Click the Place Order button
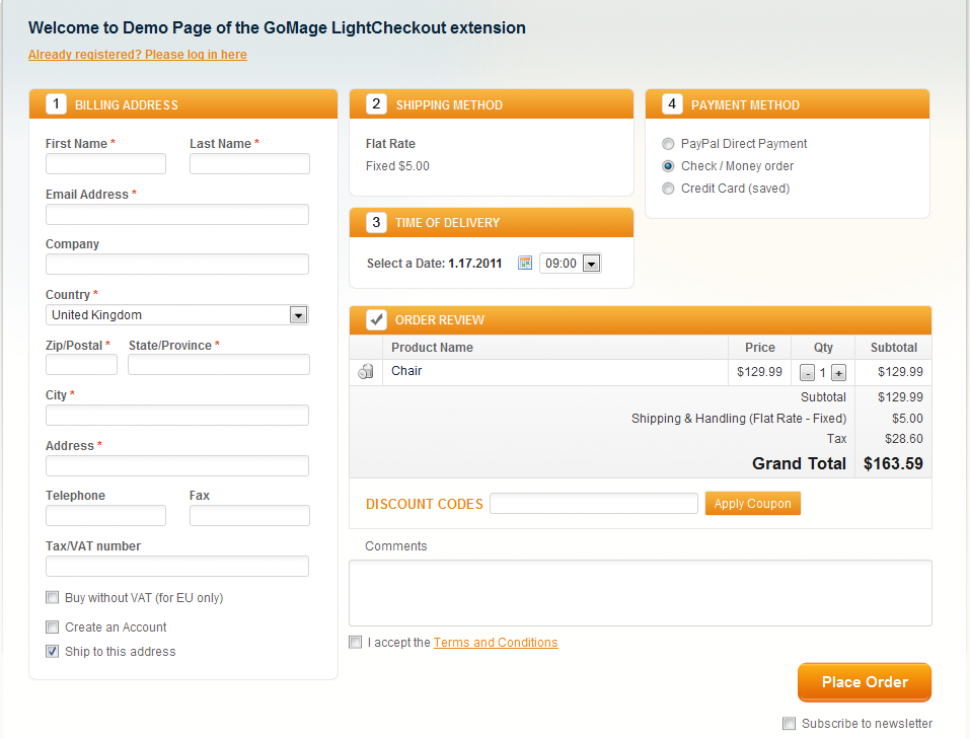Screen dimensions: 970x739 (x=864, y=682)
